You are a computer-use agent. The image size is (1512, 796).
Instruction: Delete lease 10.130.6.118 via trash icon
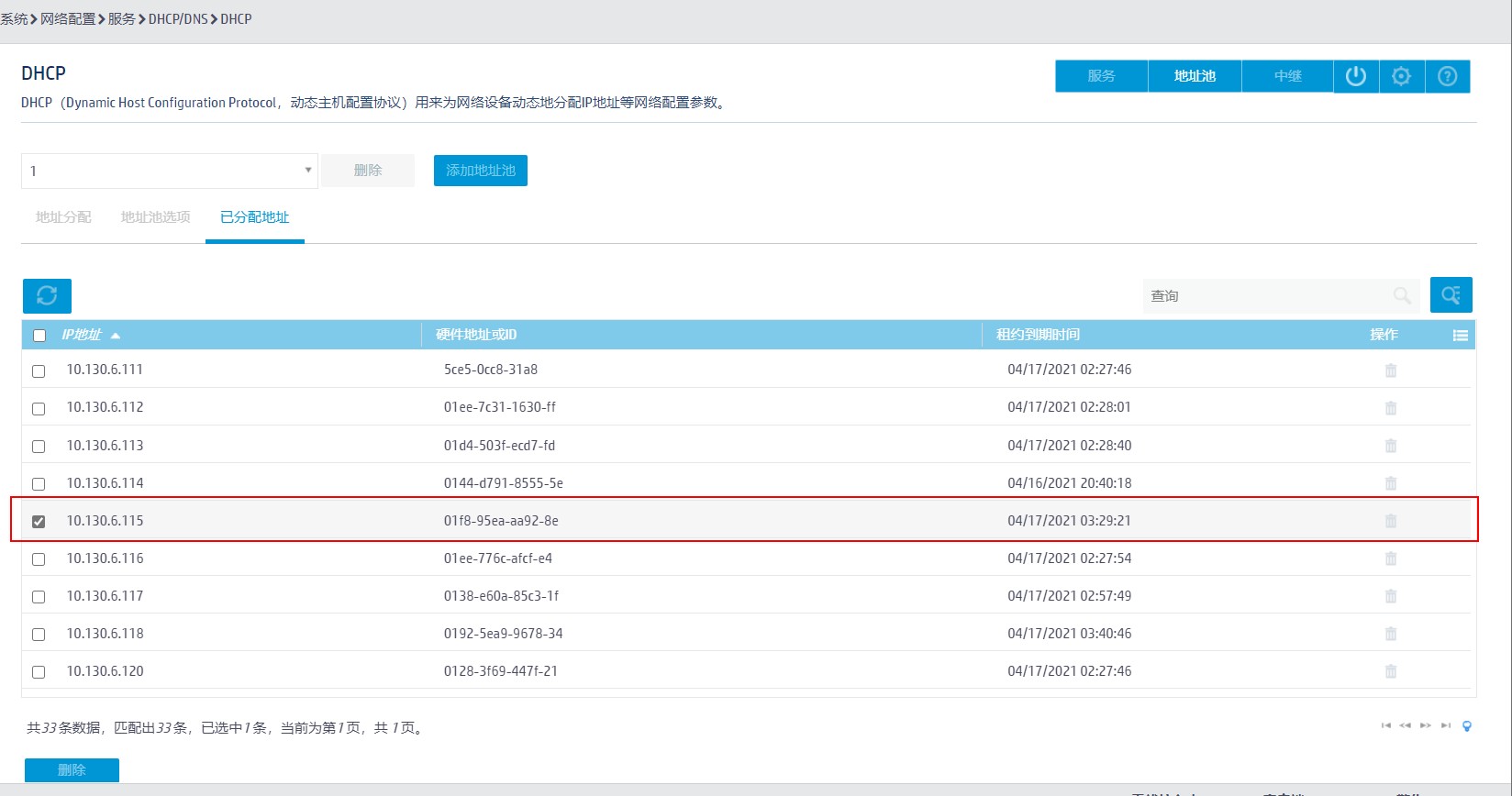(1390, 634)
